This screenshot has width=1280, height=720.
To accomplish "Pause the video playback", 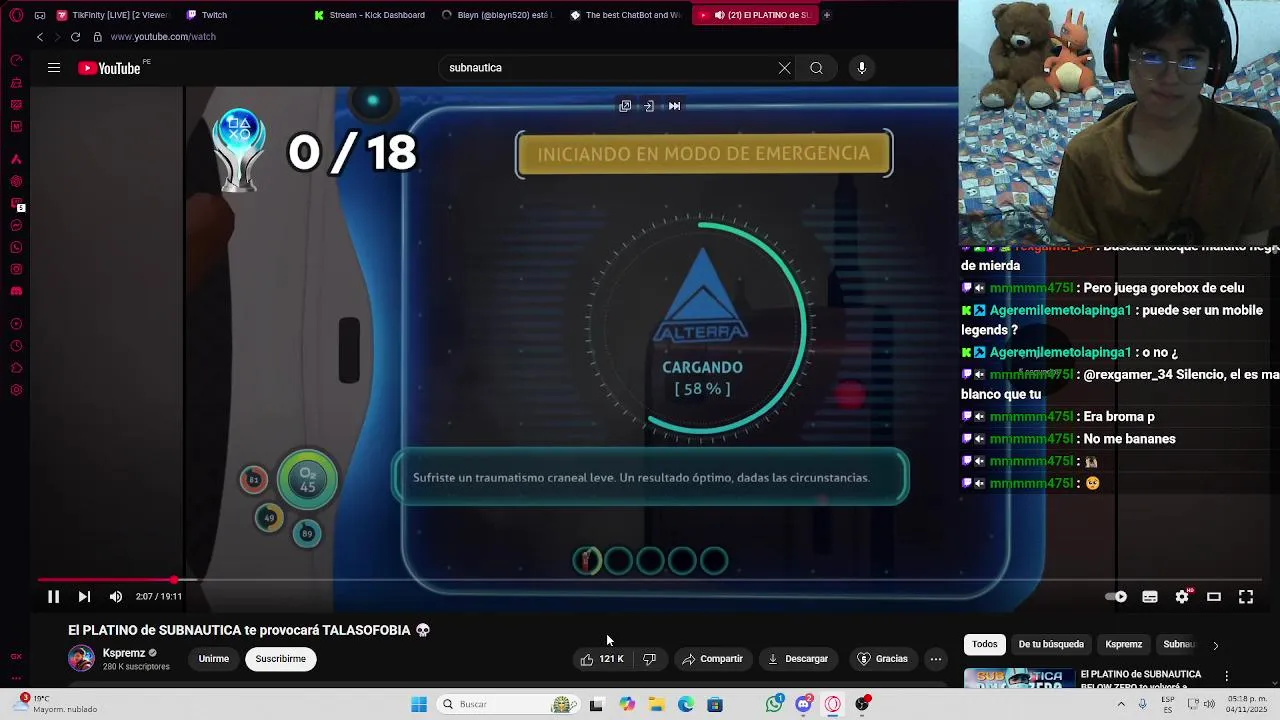I will (53, 597).
